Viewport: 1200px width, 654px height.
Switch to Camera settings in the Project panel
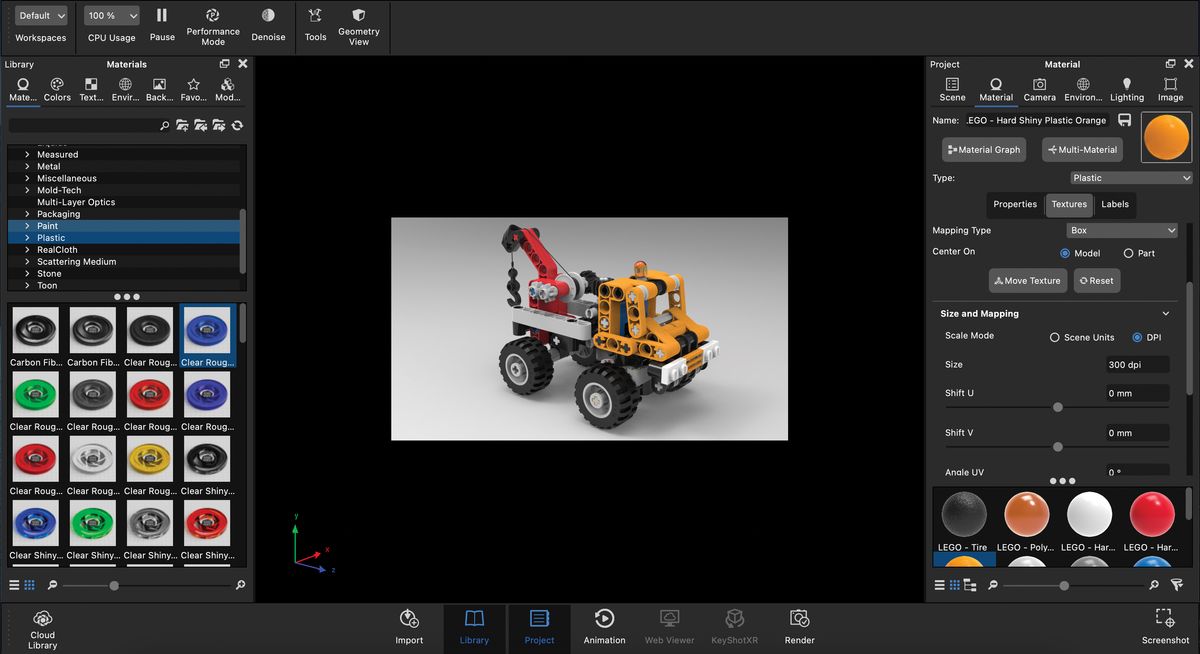coord(1039,88)
